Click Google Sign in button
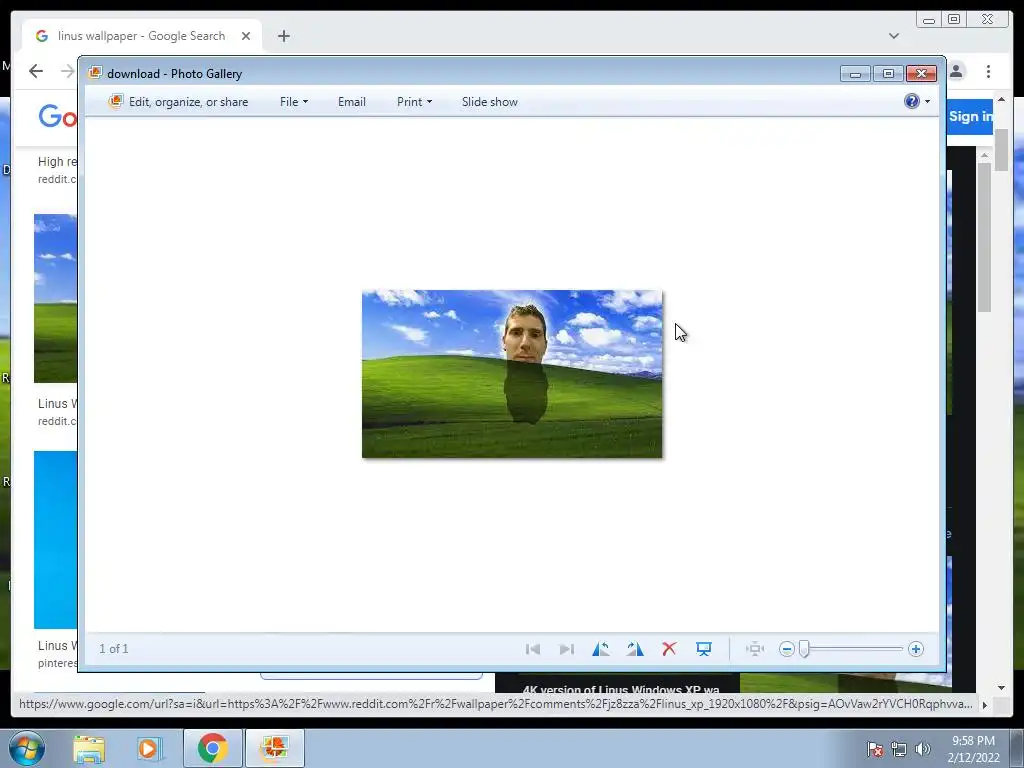1024x768 pixels. 970,117
